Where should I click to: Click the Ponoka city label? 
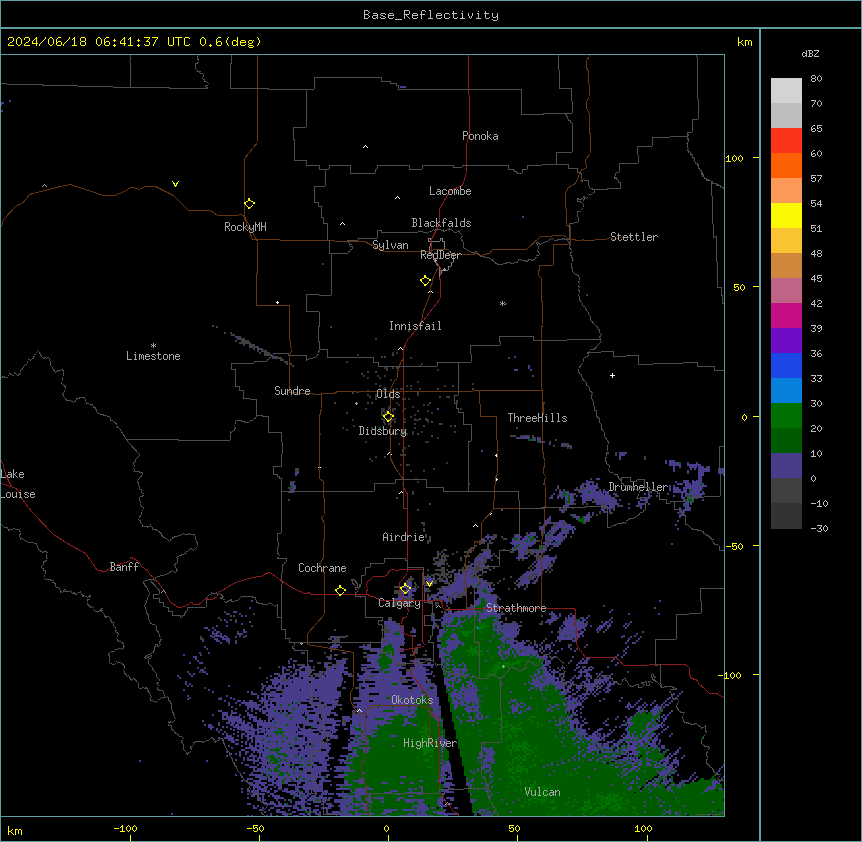coord(480,136)
